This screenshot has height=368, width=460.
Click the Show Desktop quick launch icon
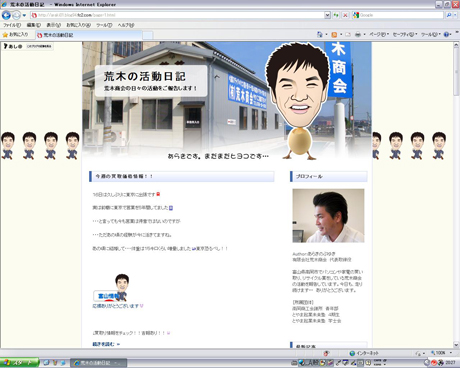tap(46, 363)
